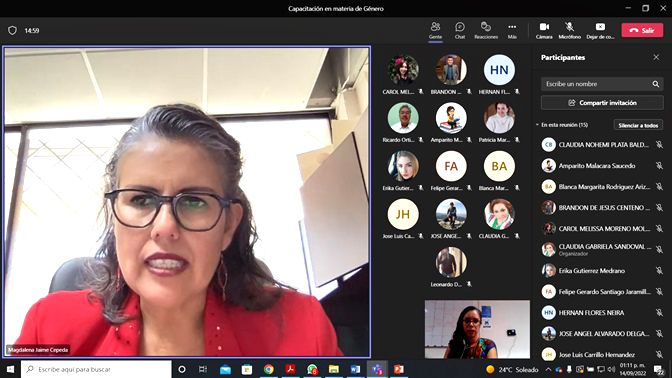This screenshot has width=672, height=378.
Task: Toggle the mic icon beside HERNAN FLORES NEIRA
Action: click(659, 313)
